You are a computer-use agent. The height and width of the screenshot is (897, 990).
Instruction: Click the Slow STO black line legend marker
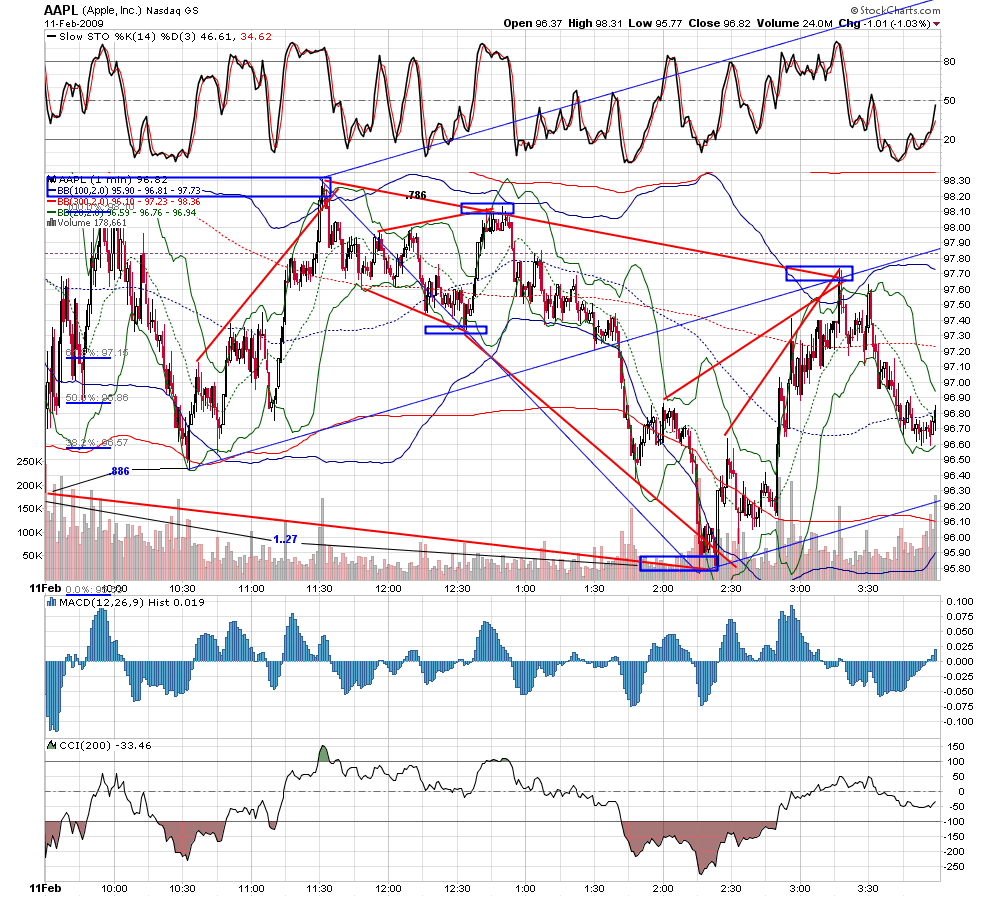(51, 37)
